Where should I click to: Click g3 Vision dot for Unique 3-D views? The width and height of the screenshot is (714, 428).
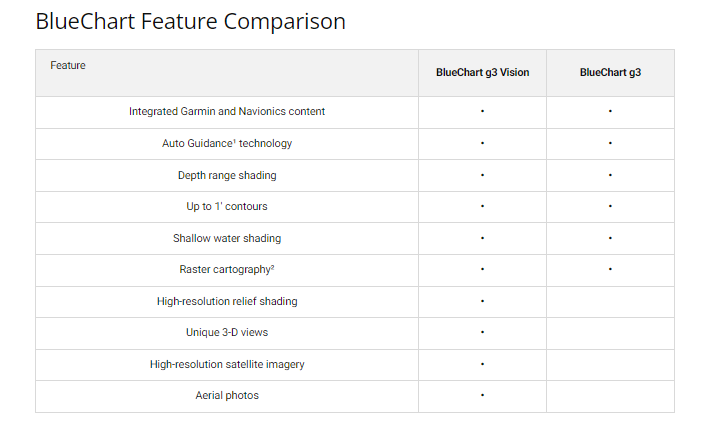482,333
